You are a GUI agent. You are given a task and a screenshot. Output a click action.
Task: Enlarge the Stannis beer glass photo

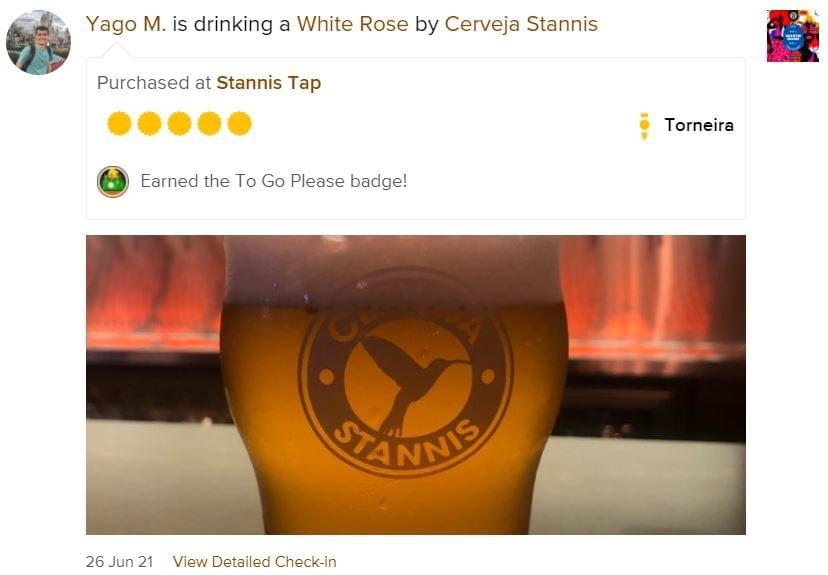pos(416,385)
